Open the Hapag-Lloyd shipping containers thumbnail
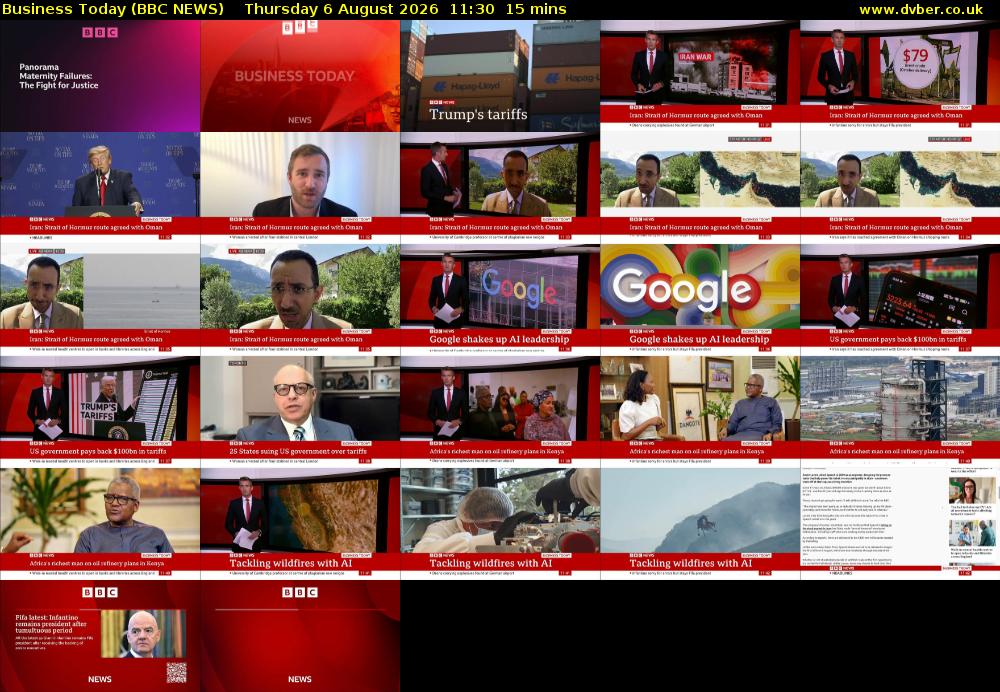Viewport: 1000px width, 692px height. pos(500,75)
